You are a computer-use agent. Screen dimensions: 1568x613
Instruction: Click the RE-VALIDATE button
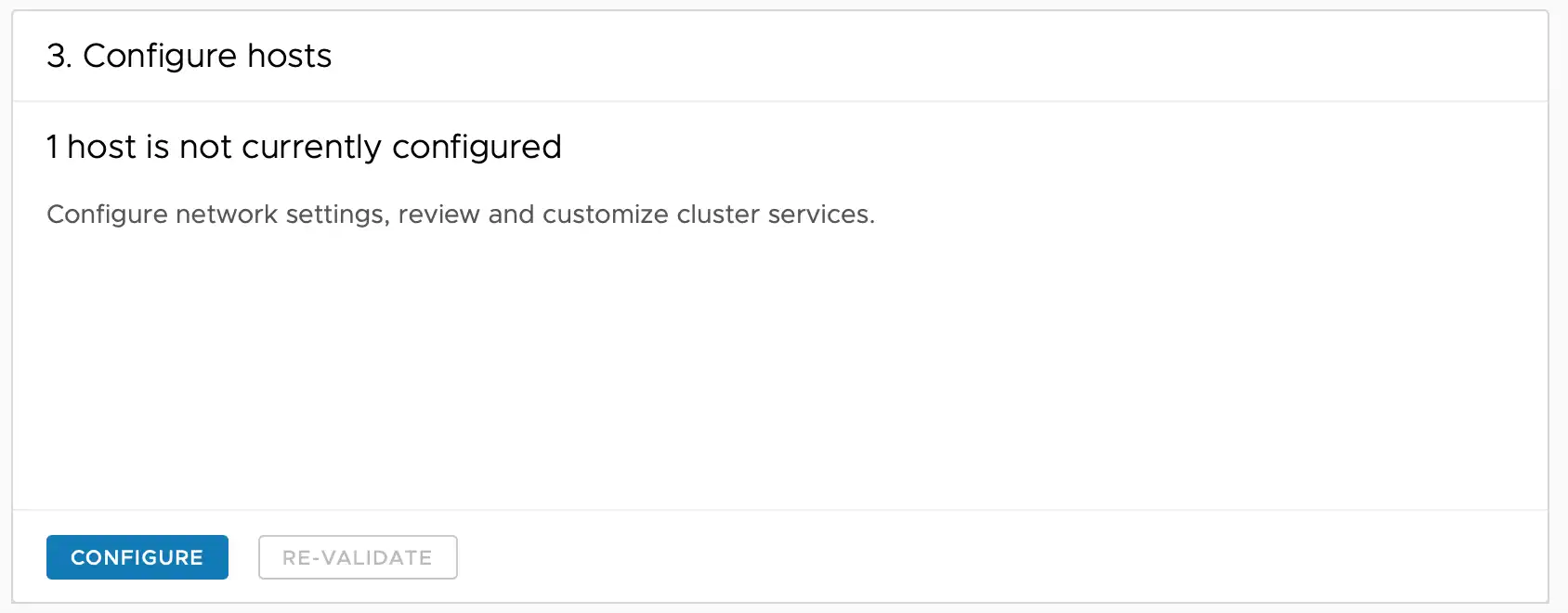358,557
